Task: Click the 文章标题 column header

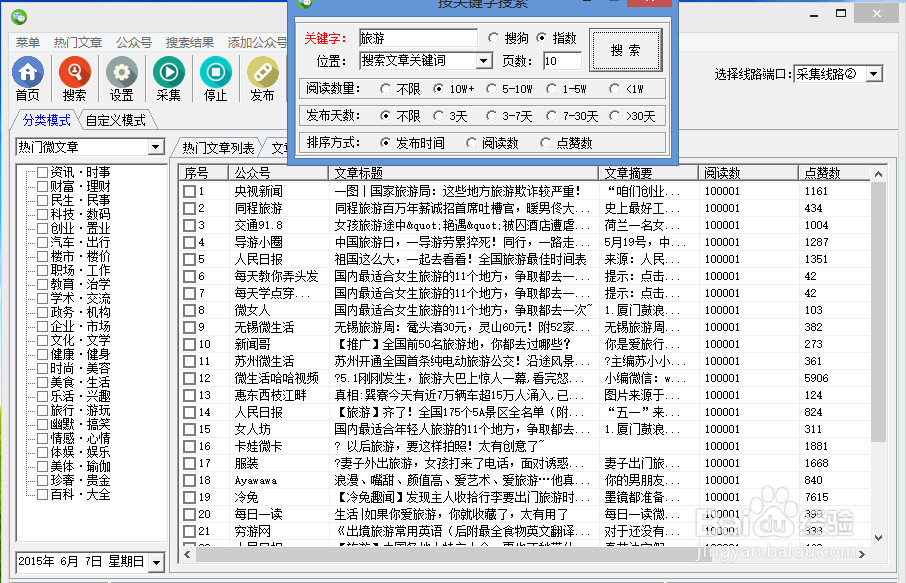Action: point(463,173)
